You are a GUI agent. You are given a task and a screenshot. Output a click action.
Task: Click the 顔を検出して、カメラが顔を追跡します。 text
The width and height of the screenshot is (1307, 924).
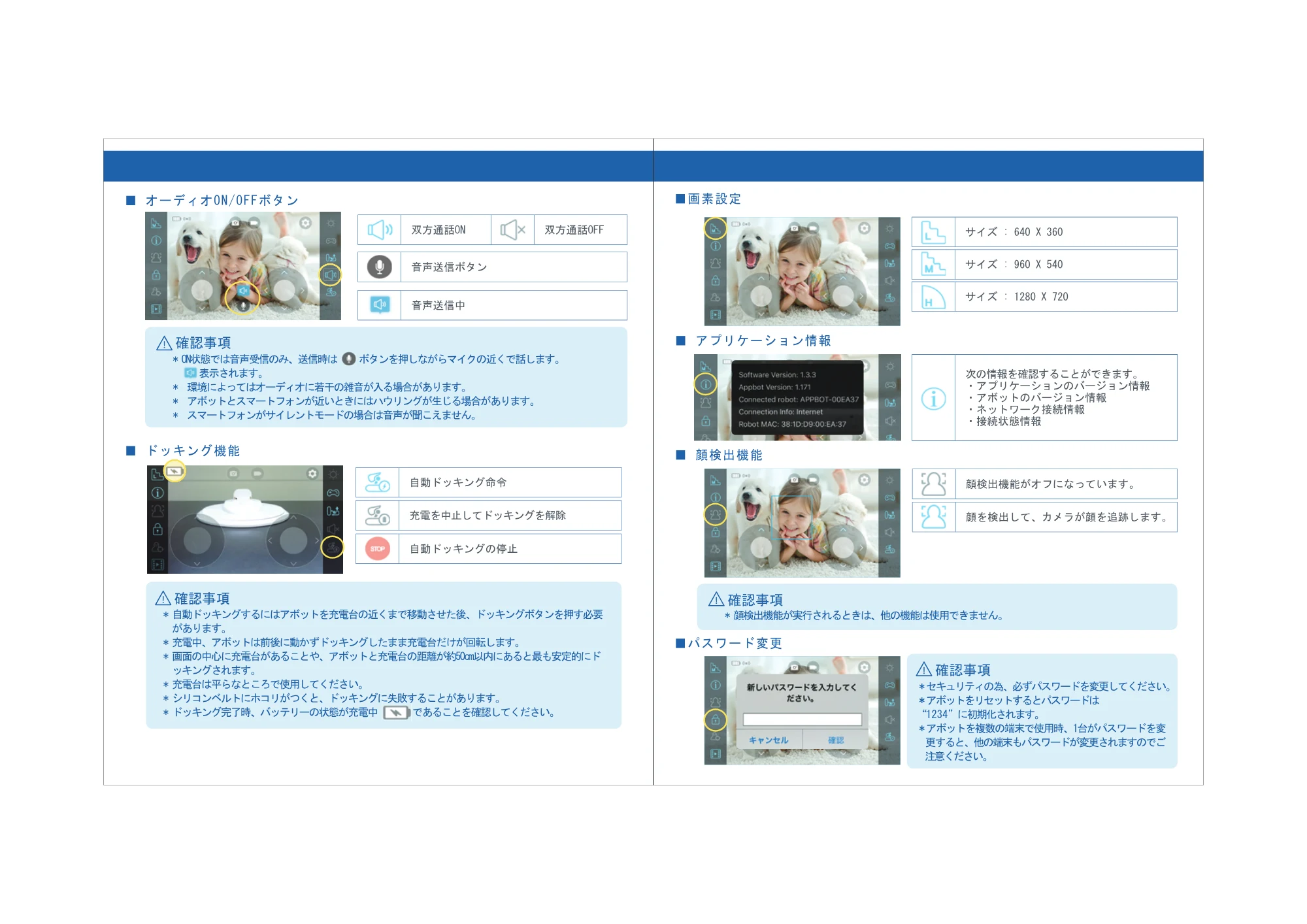click(1068, 517)
